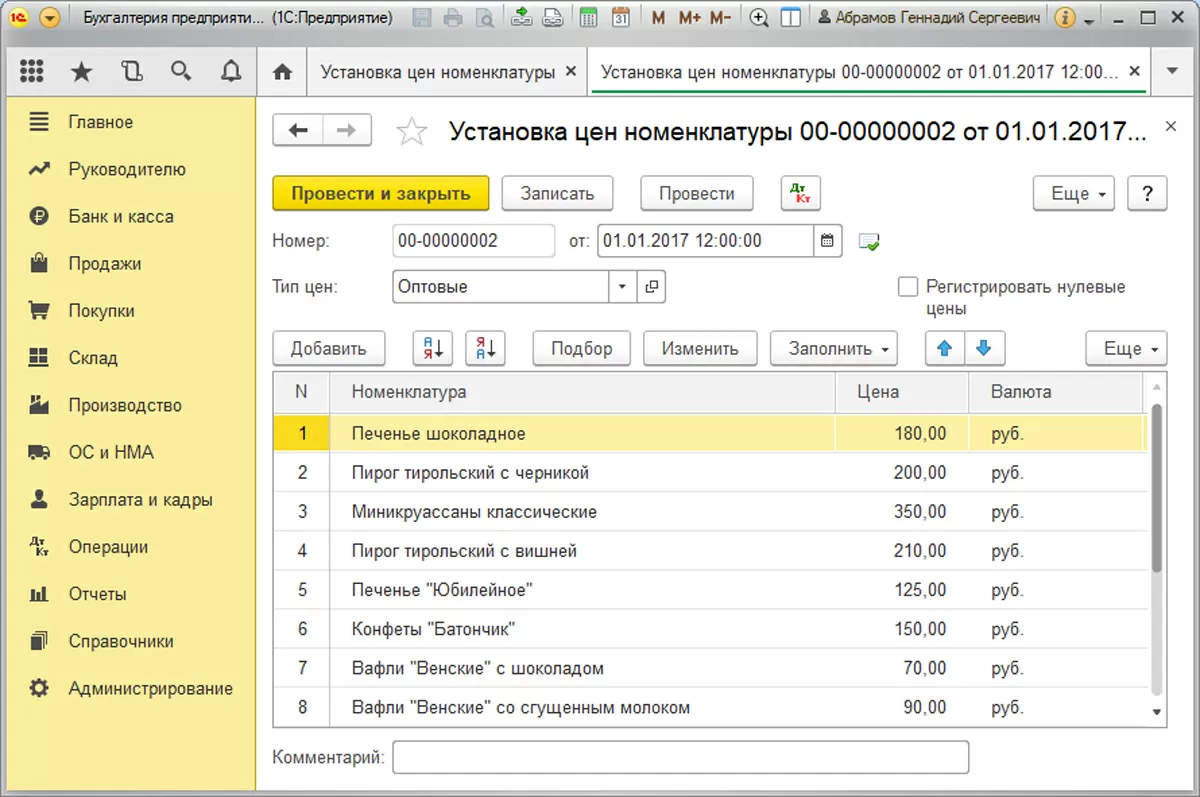Click the sort ascending icon
1200x797 pixels.
pos(433,349)
